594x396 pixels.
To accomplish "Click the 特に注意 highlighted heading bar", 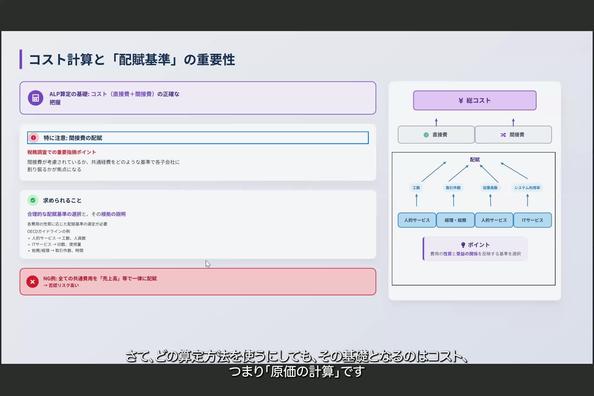I will click(198, 138).
